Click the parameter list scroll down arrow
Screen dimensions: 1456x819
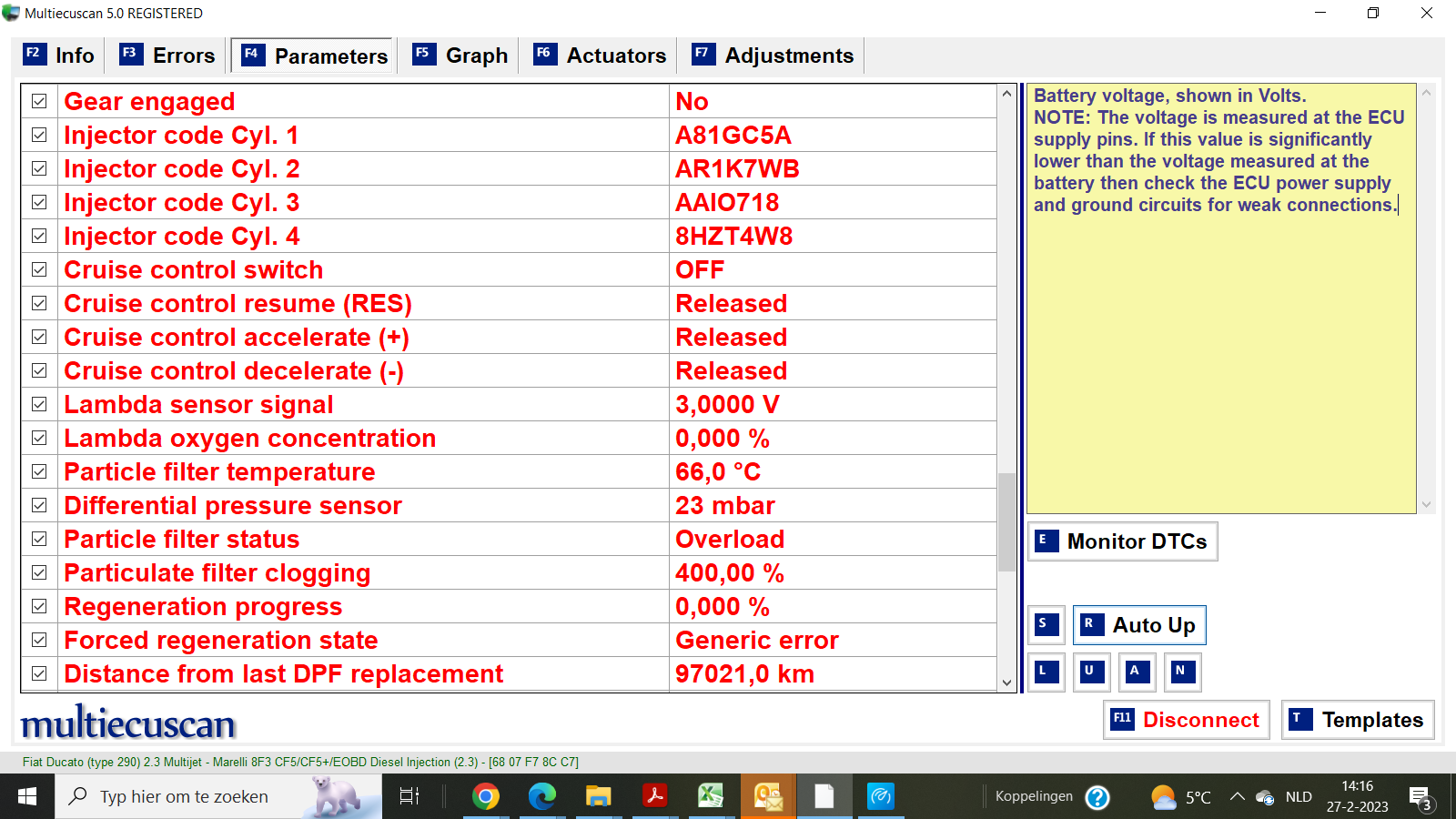coord(1006,682)
